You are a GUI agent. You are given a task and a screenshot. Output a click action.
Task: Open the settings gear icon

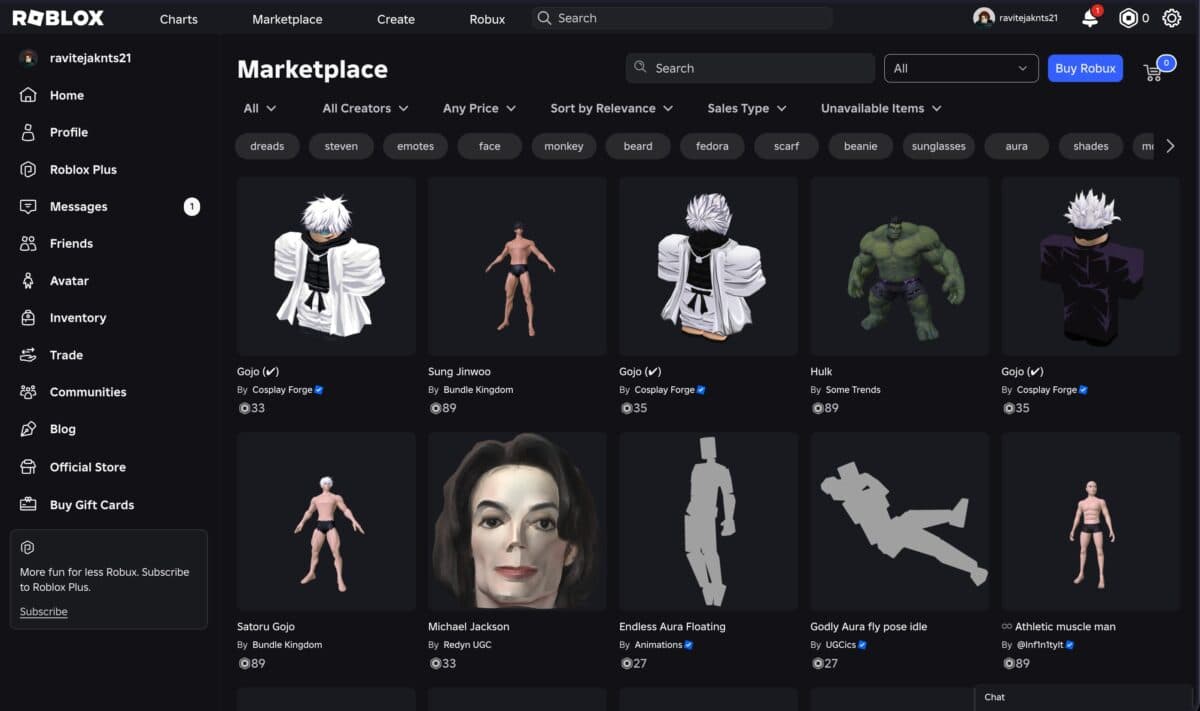pyautogui.click(x=1171, y=18)
